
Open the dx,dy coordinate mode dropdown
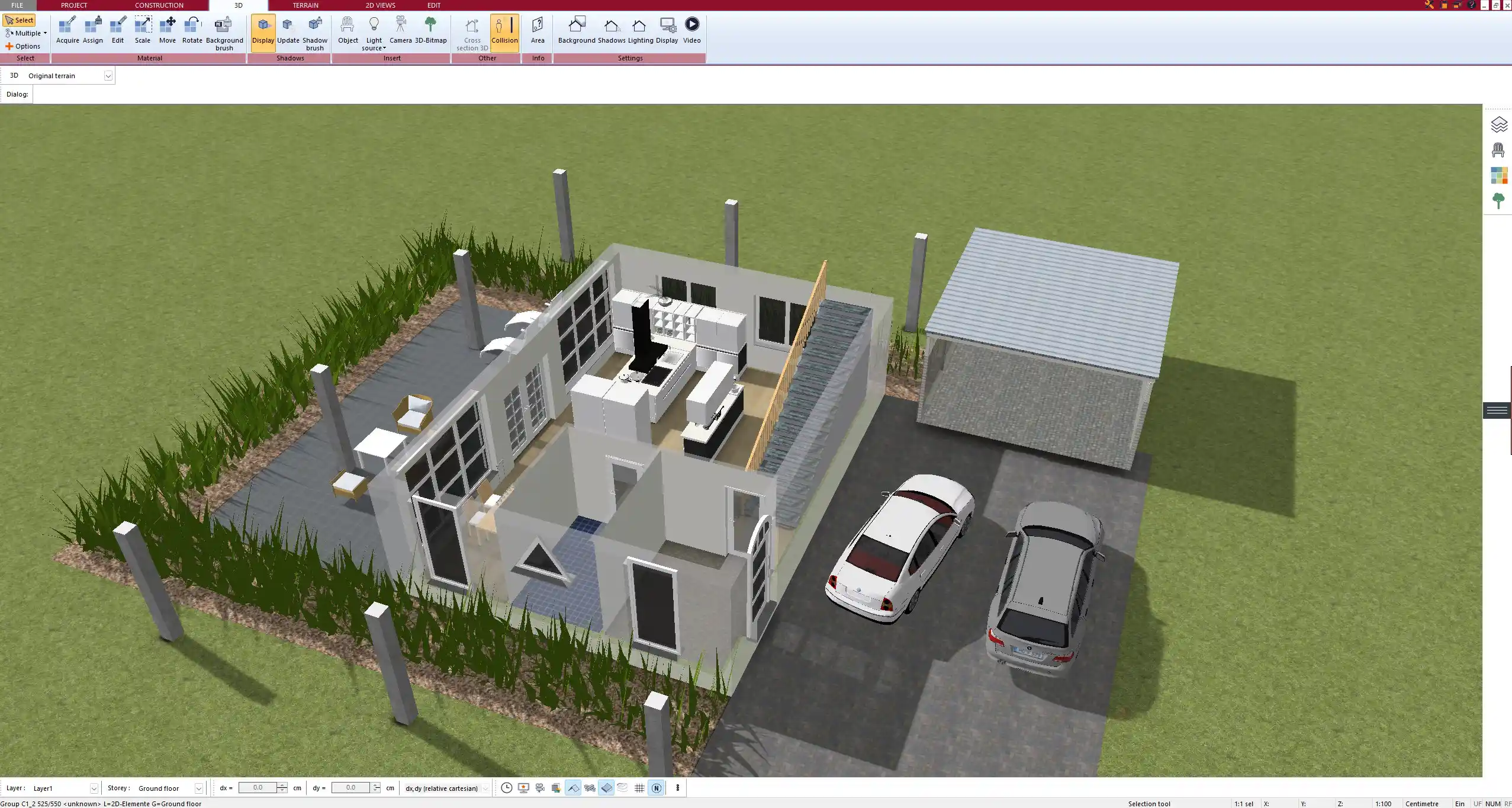point(484,788)
